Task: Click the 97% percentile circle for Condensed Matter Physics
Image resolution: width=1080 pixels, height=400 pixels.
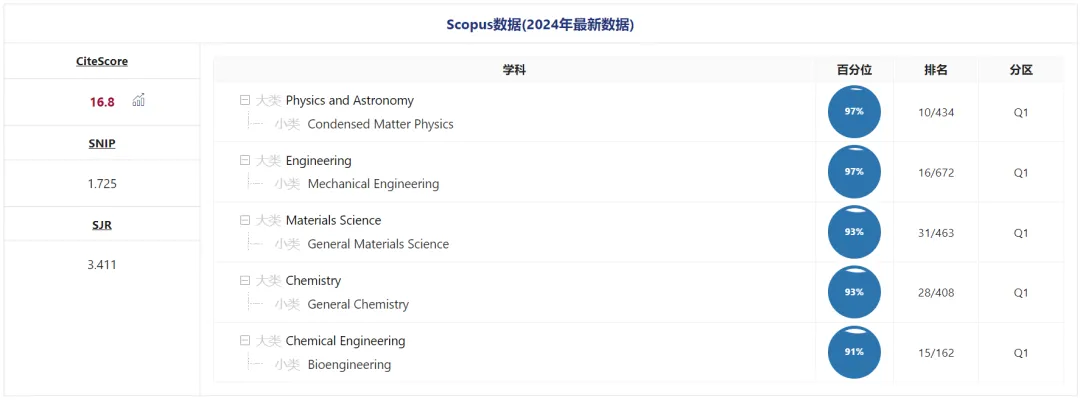Action: [x=854, y=112]
